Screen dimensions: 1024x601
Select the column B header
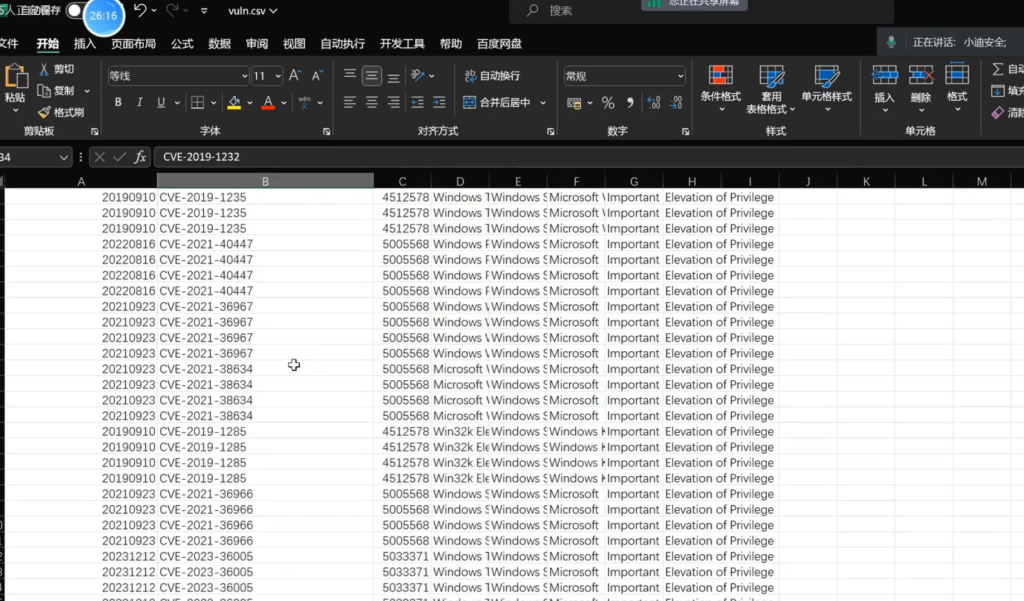tap(265, 181)
